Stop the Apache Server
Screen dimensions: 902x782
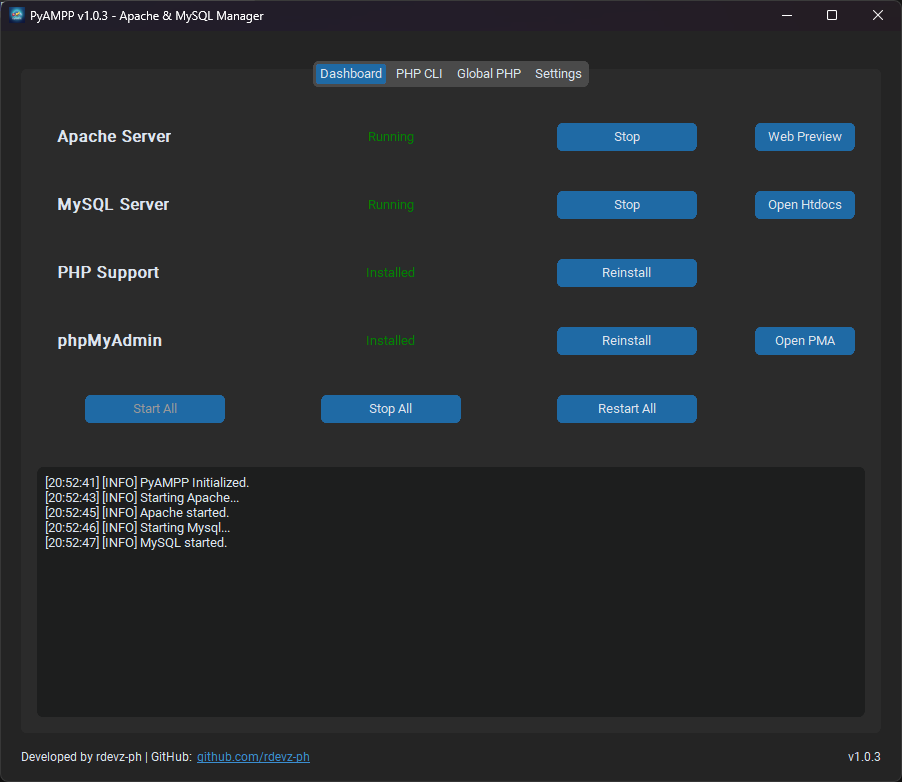tap(626, 136)
